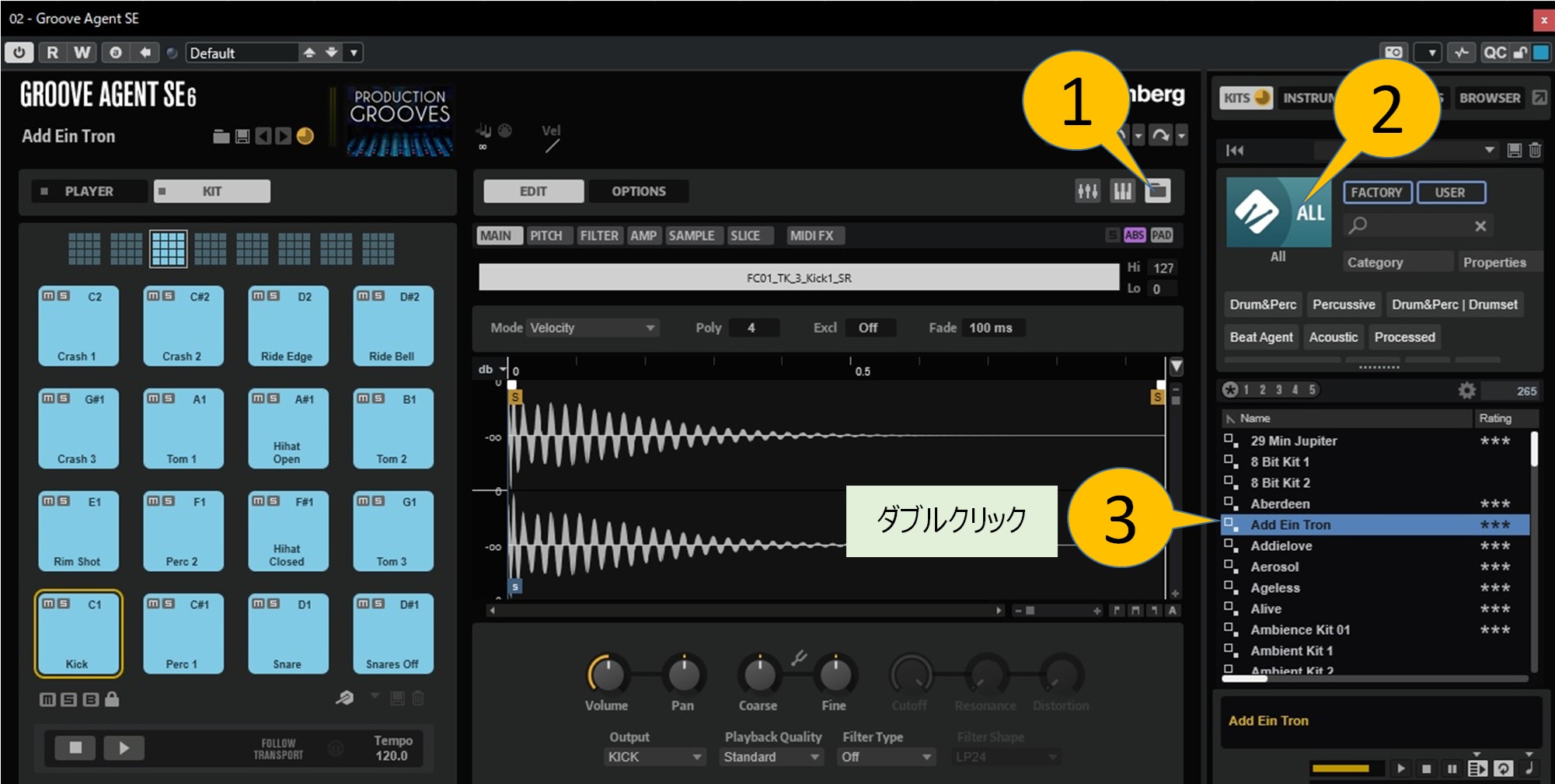Select the Drum&Perc category tag
The width and height of the screenshot is (1555, 784).
(1262, 305)
